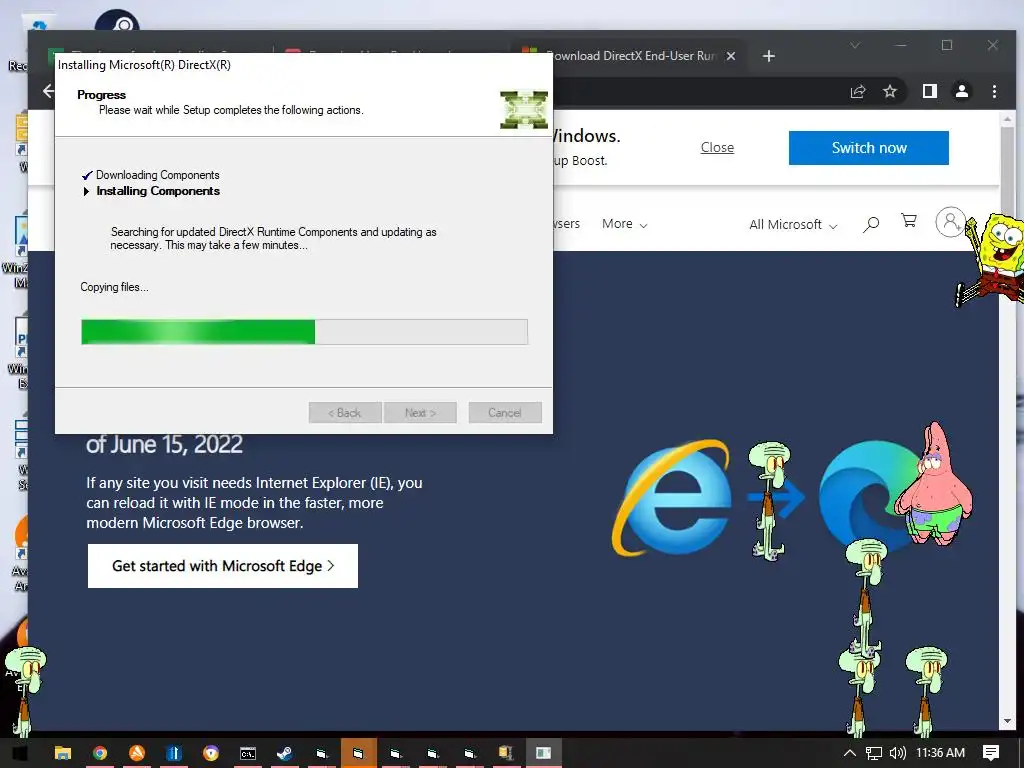Open the tab search chevron in the title bar
This screenshot has height=768, width=1024.
[x=854, y=45]
